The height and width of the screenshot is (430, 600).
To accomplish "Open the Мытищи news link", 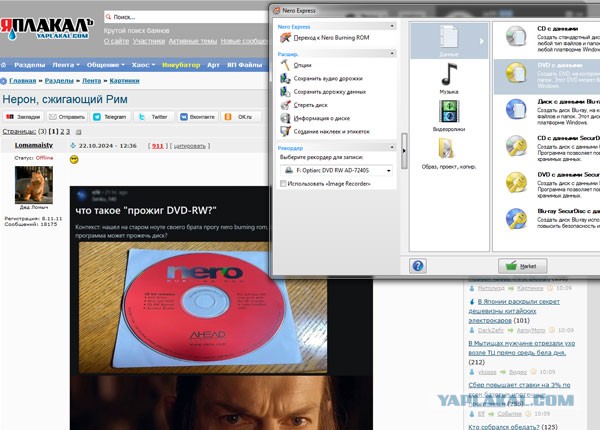I will [522, 348].
